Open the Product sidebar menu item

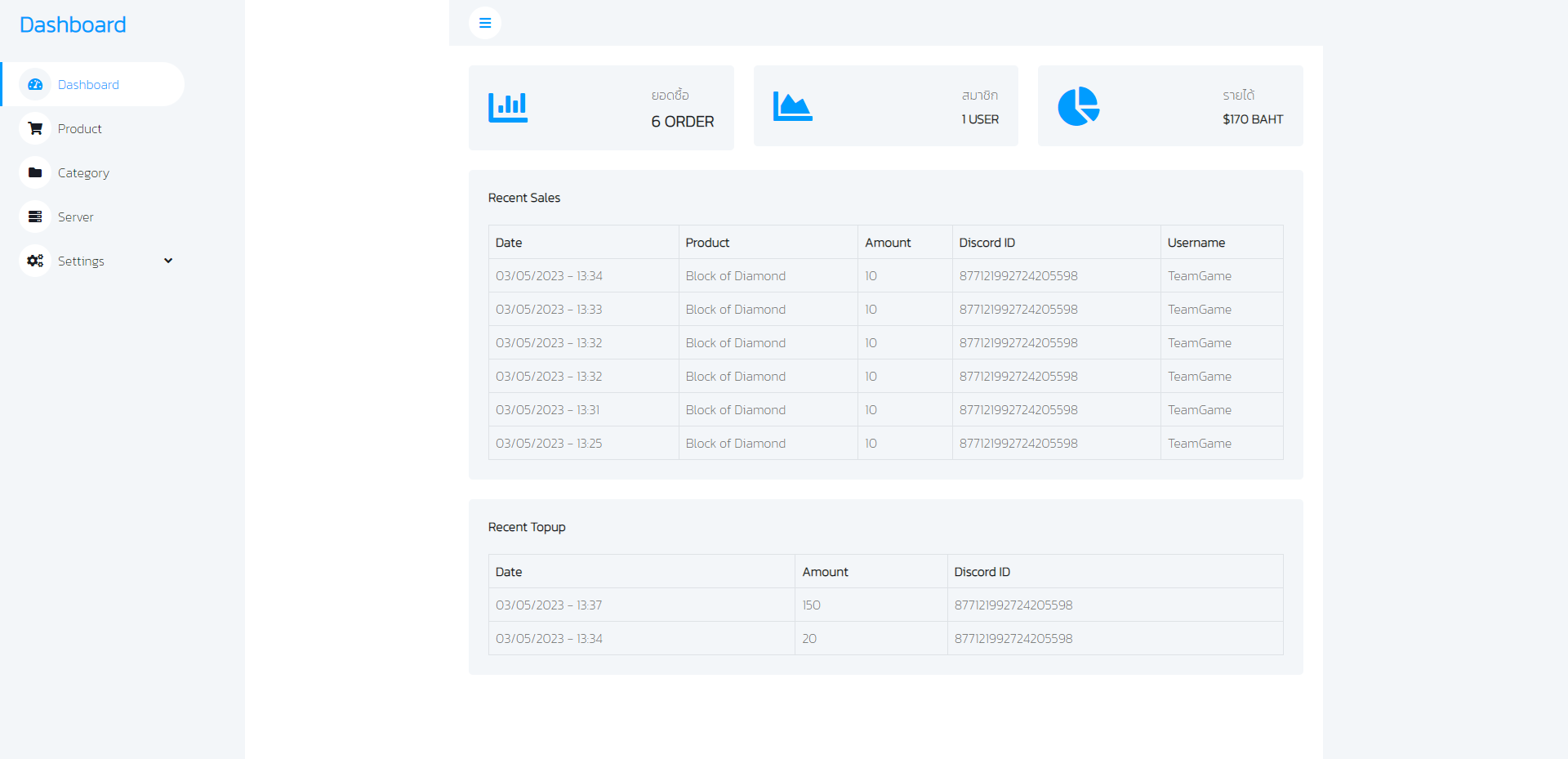[x=92, y=128]
